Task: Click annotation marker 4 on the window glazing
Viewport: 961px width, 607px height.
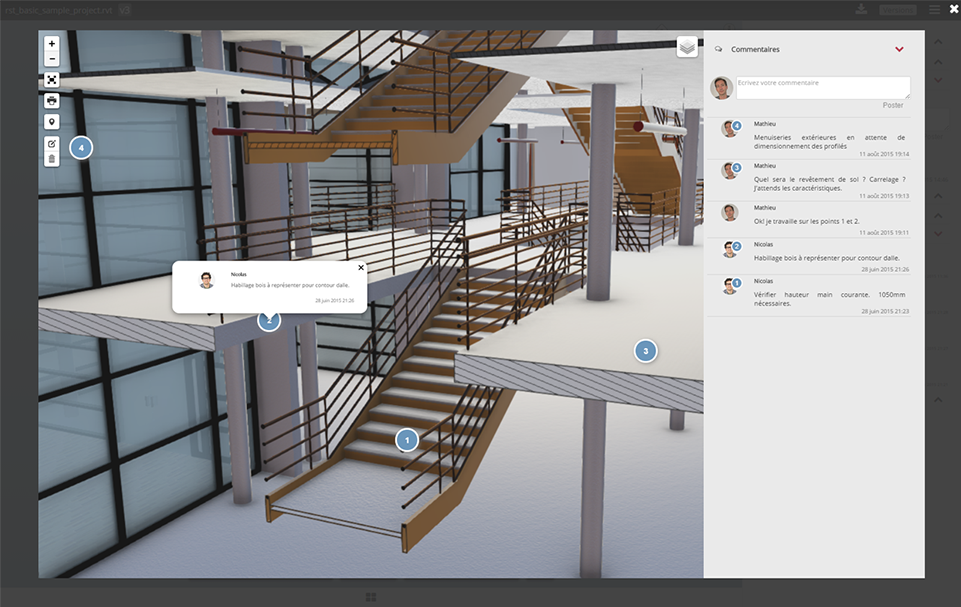Action: [x=81, y=148]
